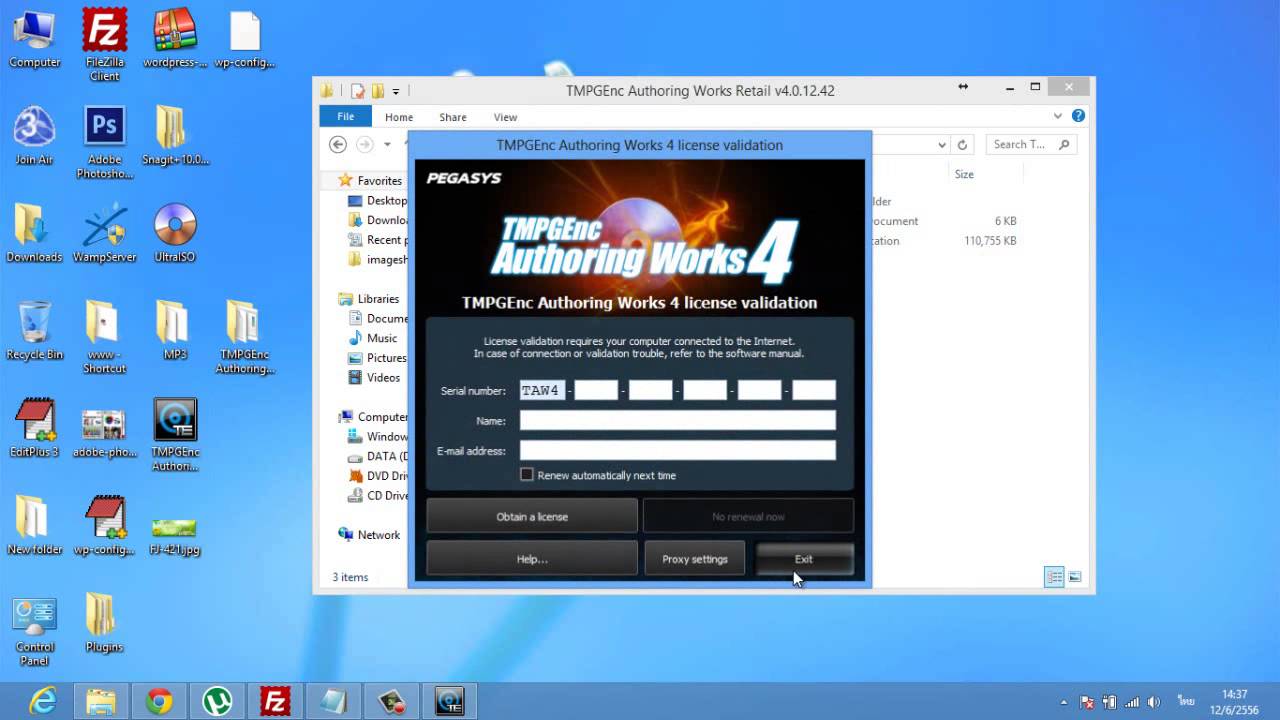Open the Downloads desktop folder
This screenshot has height=720, width=1280.
point(34,233)
